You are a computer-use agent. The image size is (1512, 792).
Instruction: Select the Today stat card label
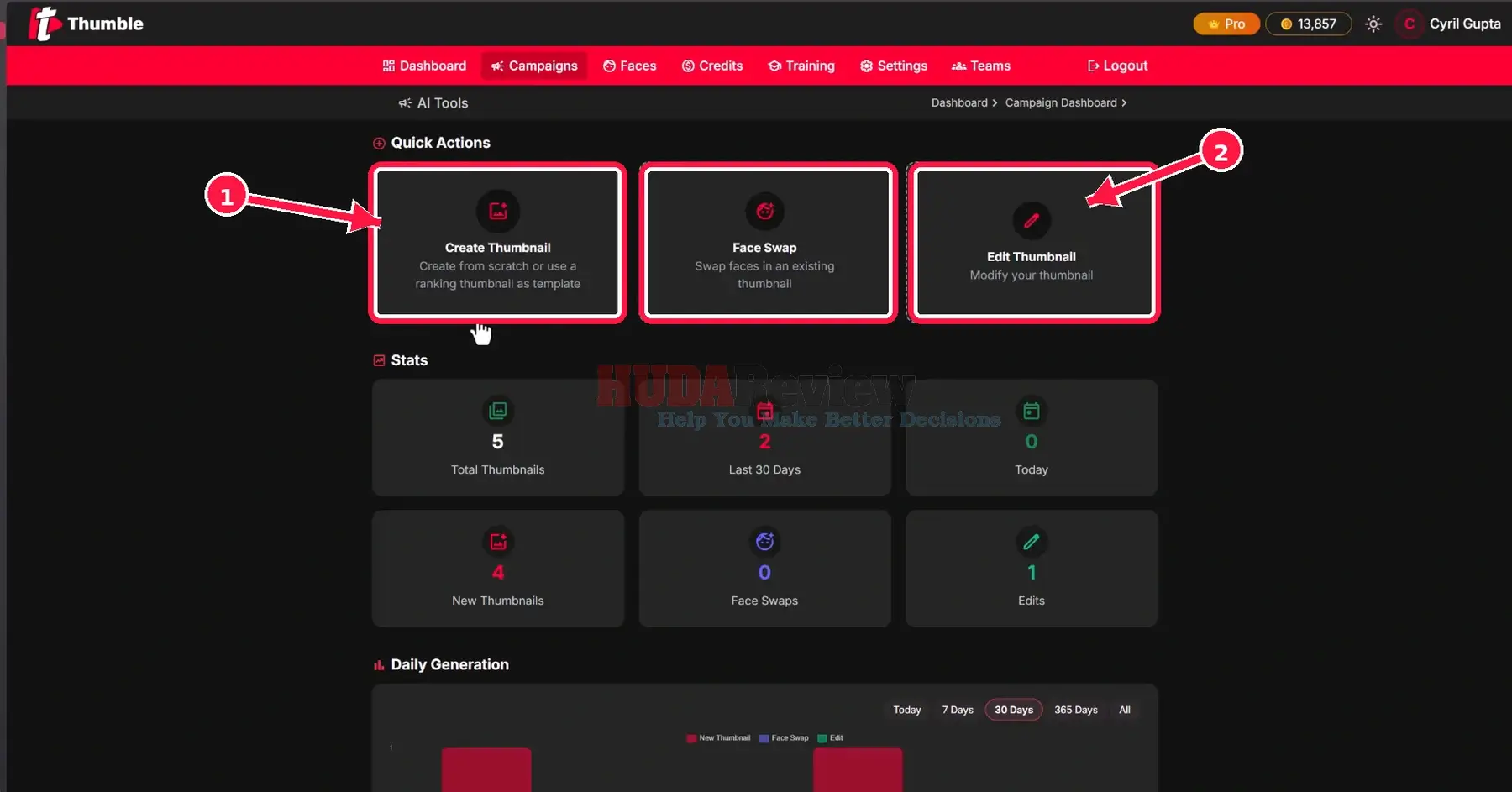pos(1032,469)
